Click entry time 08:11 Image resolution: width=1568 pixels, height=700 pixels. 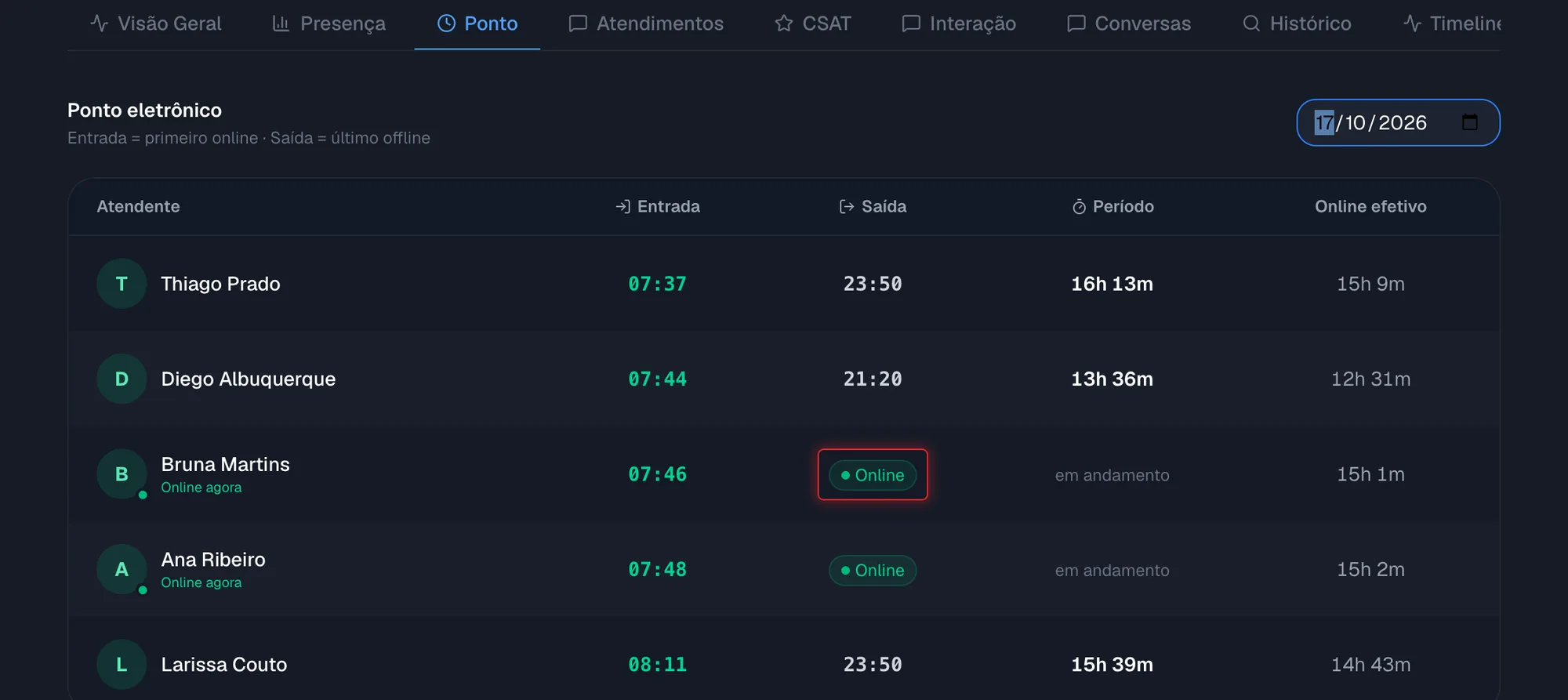(x=657, y=665)
